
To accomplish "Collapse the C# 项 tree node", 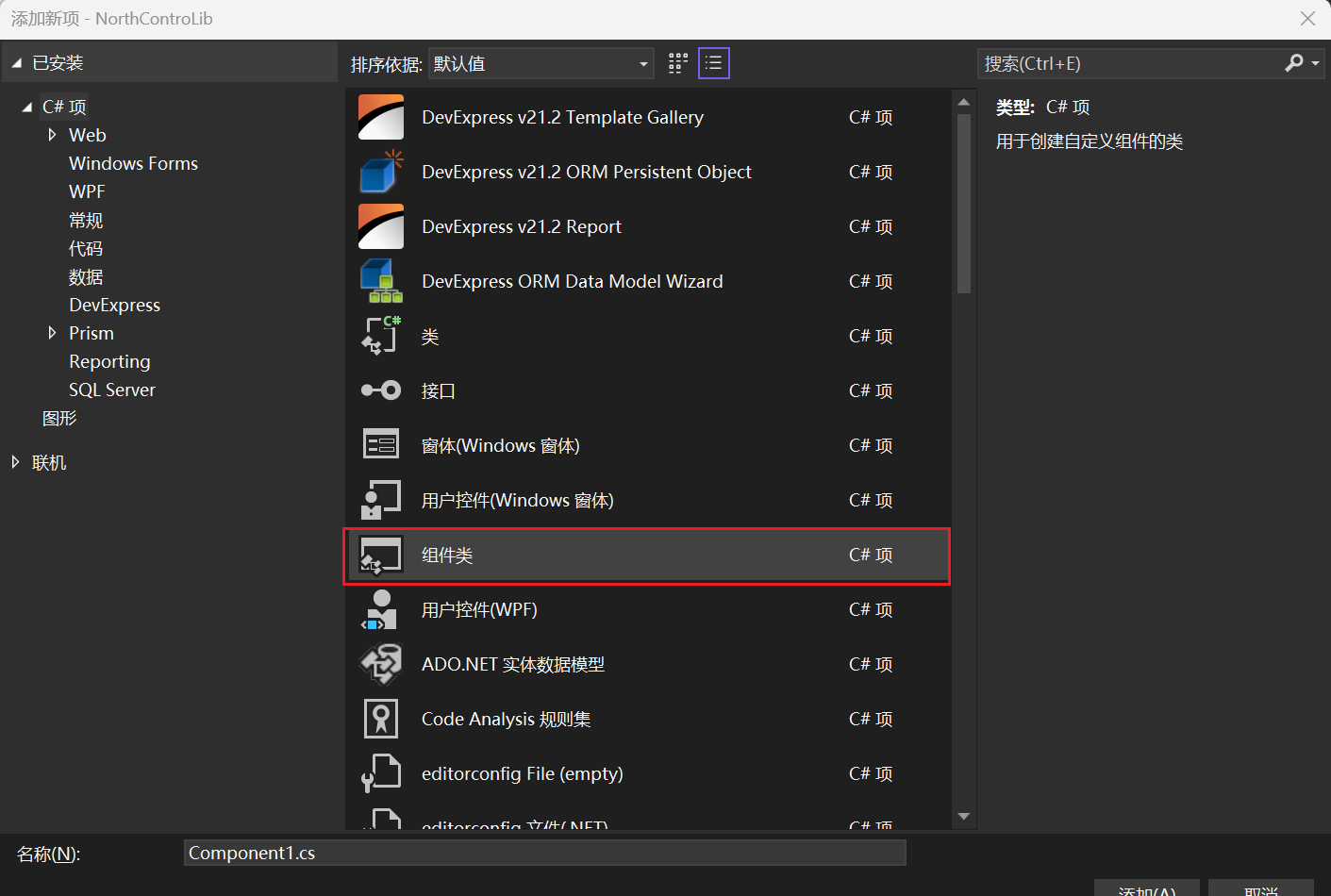I will 26,107.
